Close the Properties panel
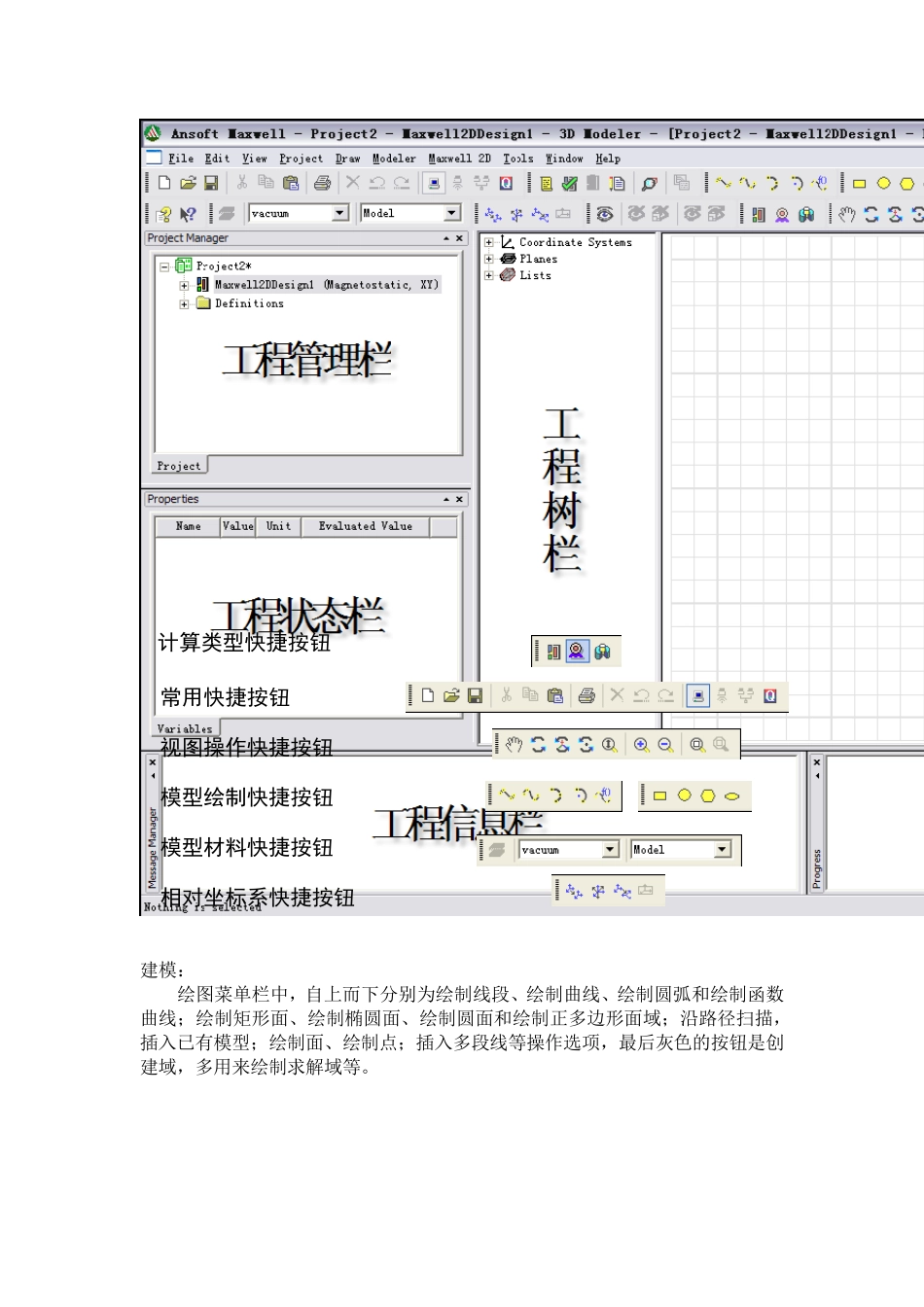 coord(459,499)
